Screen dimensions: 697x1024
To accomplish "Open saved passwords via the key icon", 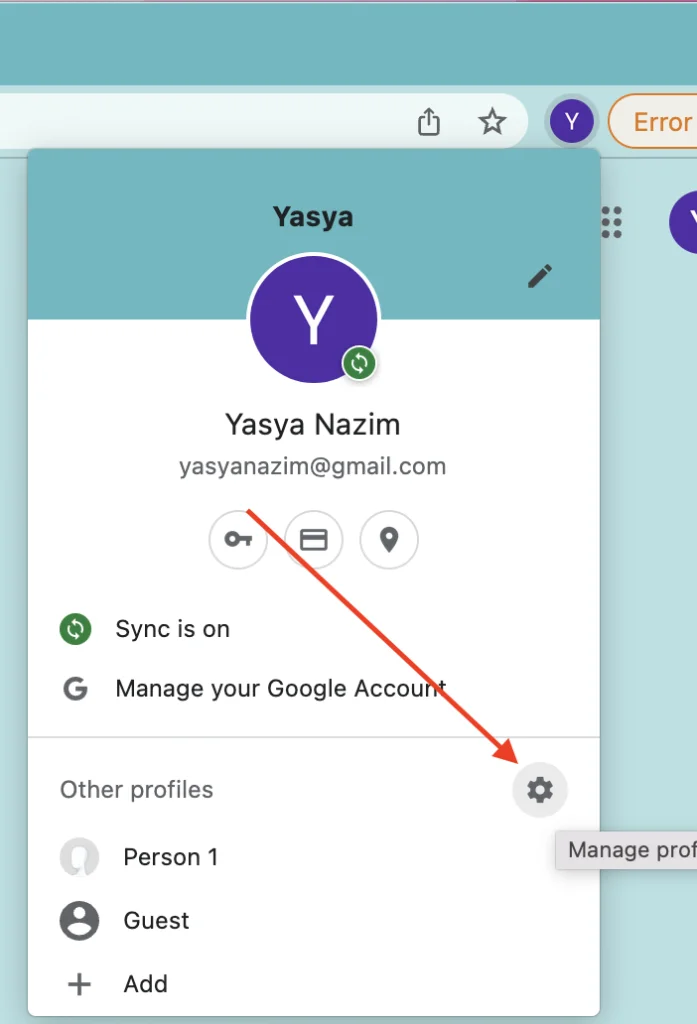I will click(238, 539).
